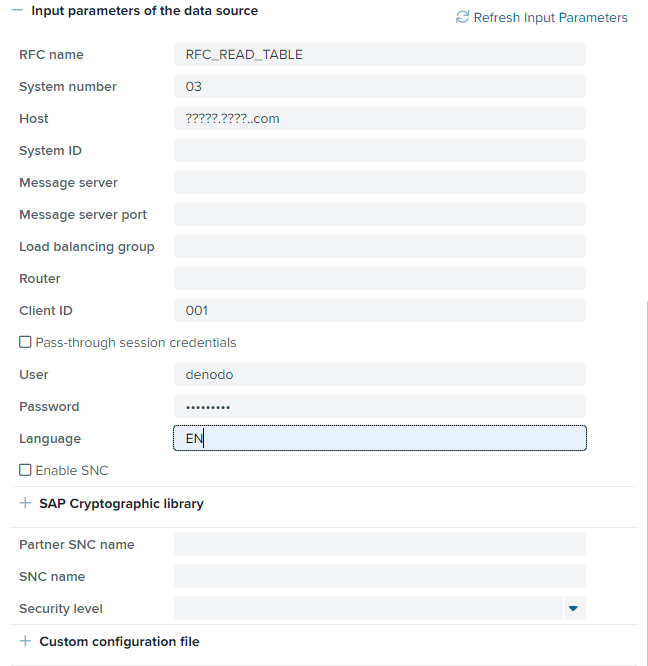Screen dimensions: 648x666
Task: Click the 'Message server port' label
Action: click(83, 214)
